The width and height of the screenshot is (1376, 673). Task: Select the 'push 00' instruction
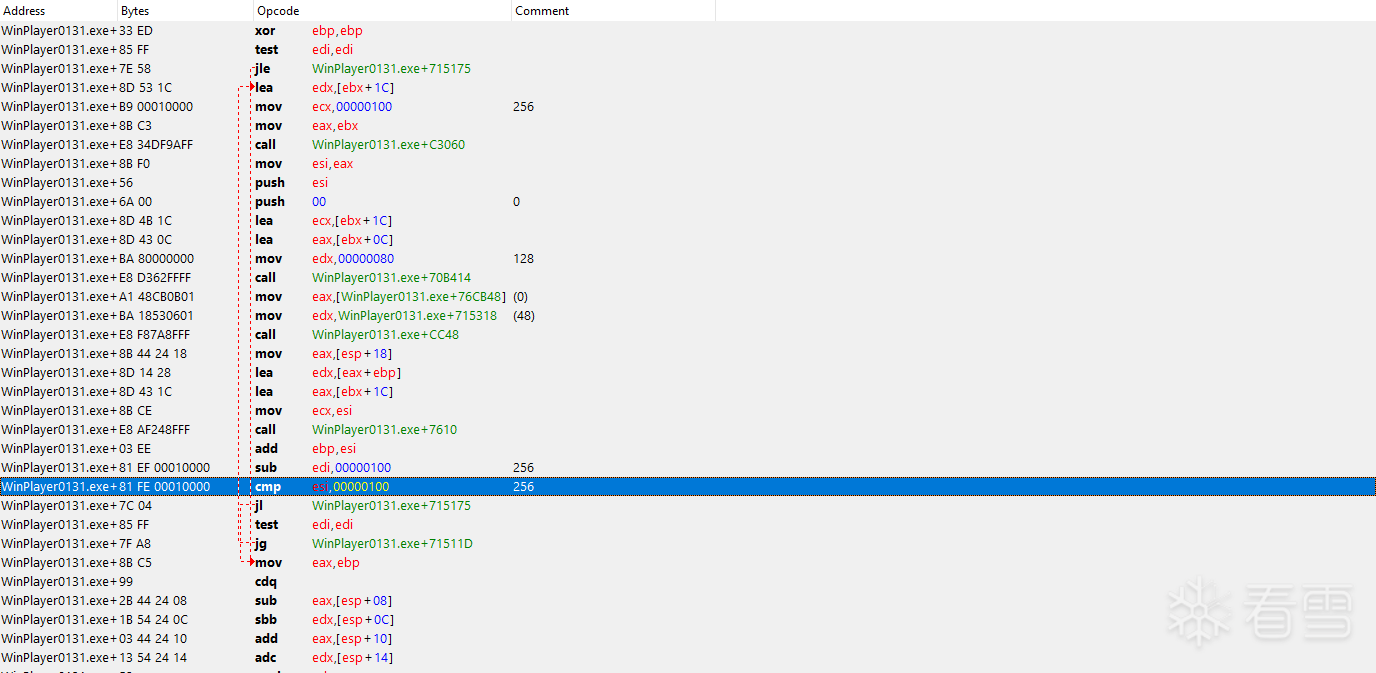point(688,202)
